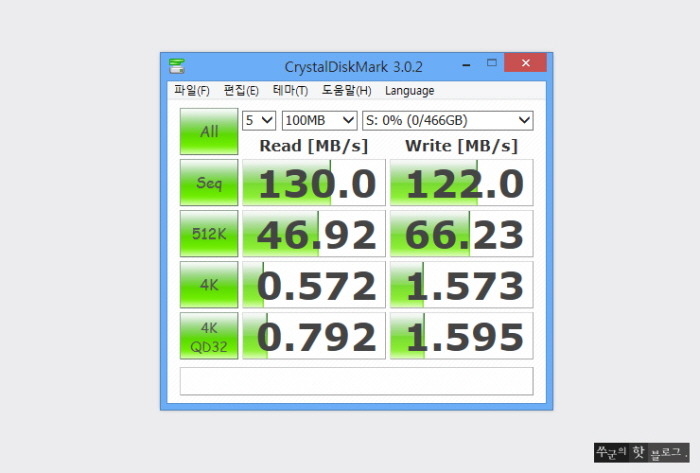Select the 512K write result 66.23
The image size is (700, 473).
(x=462, y=233)
